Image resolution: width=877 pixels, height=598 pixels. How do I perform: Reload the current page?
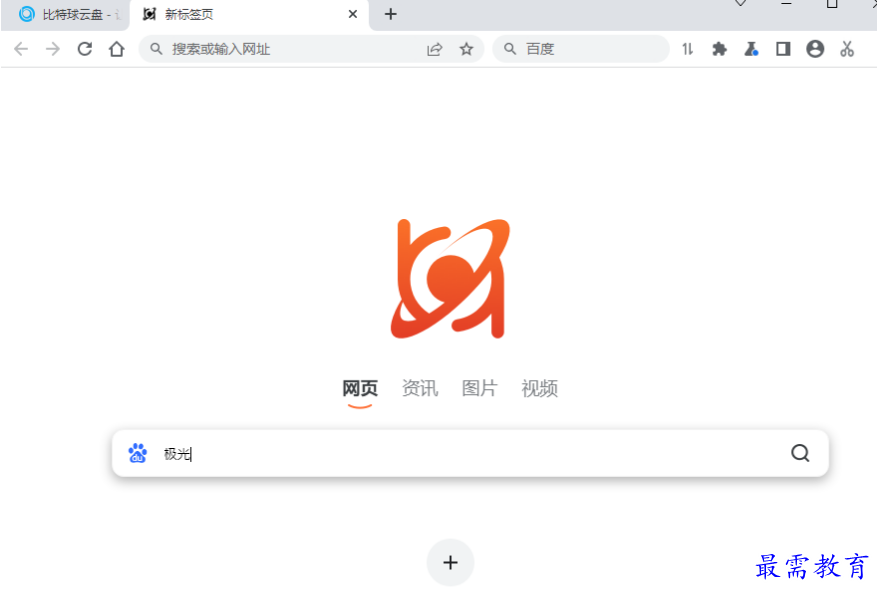(84, 49)
